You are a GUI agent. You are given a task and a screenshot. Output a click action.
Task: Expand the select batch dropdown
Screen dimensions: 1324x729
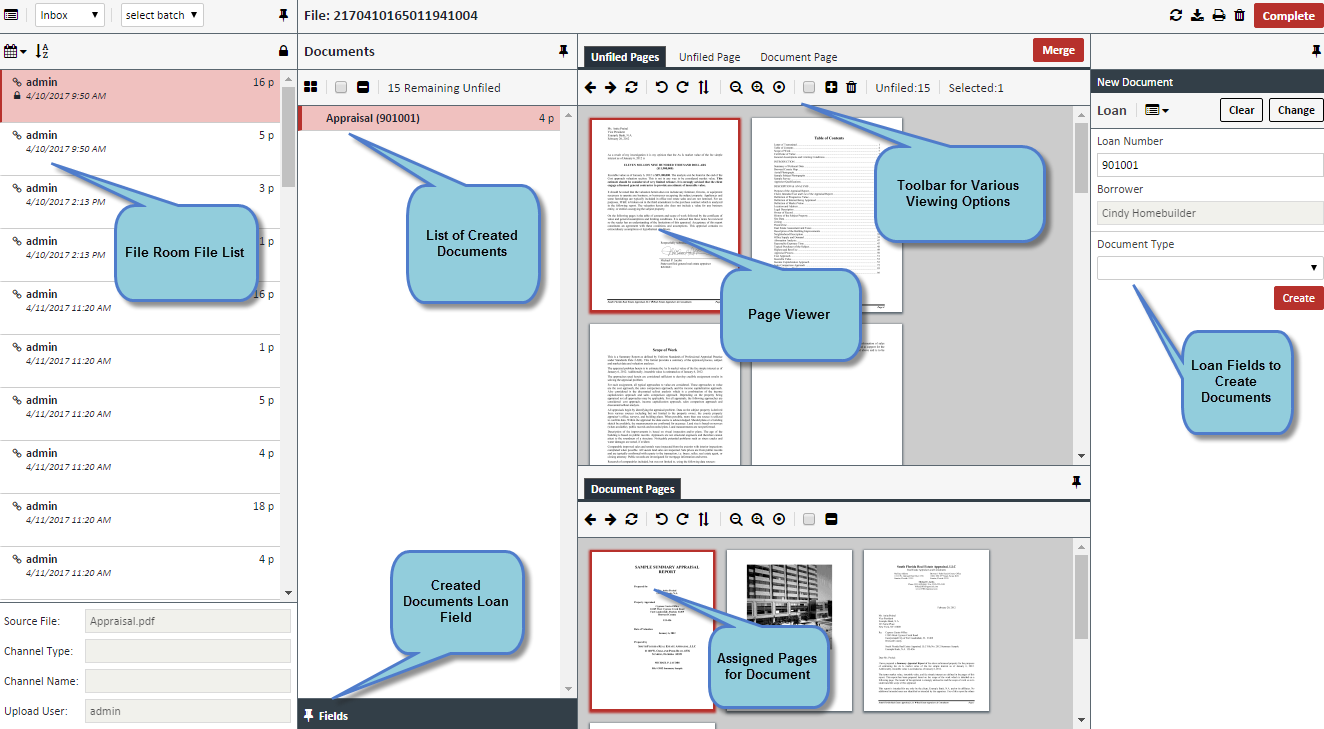pyautogui.click(x=162, y=15)
